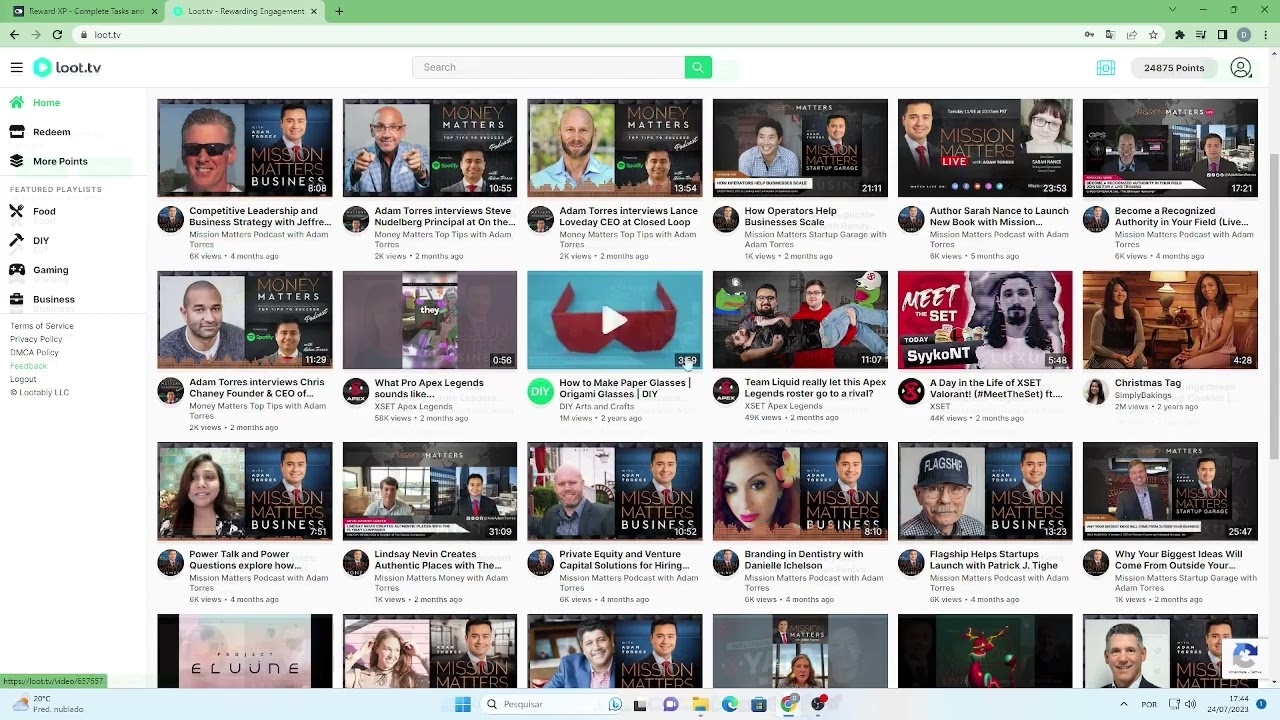Click the translate page icon in address bar
The image size is (1280, 720).
[x=1110, y=34]
